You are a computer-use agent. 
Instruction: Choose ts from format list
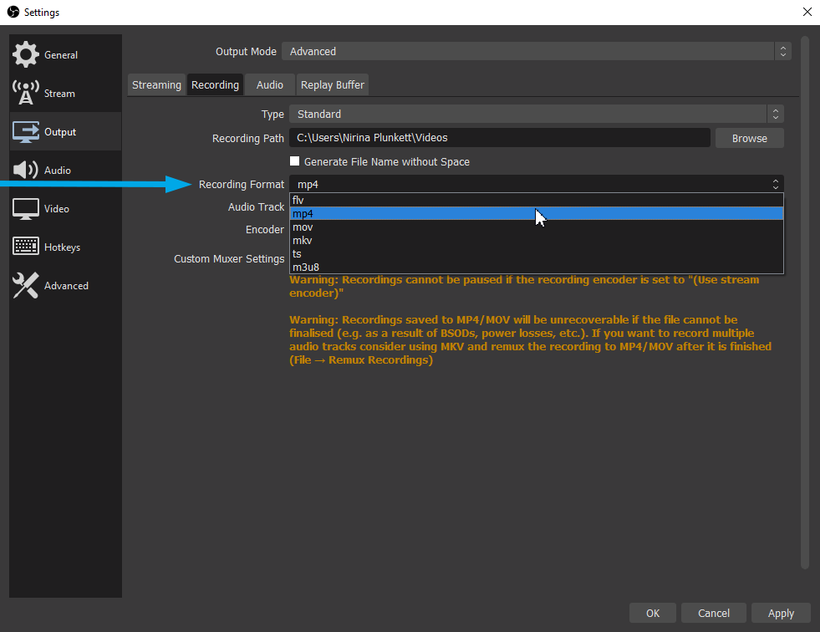[536, 254]
